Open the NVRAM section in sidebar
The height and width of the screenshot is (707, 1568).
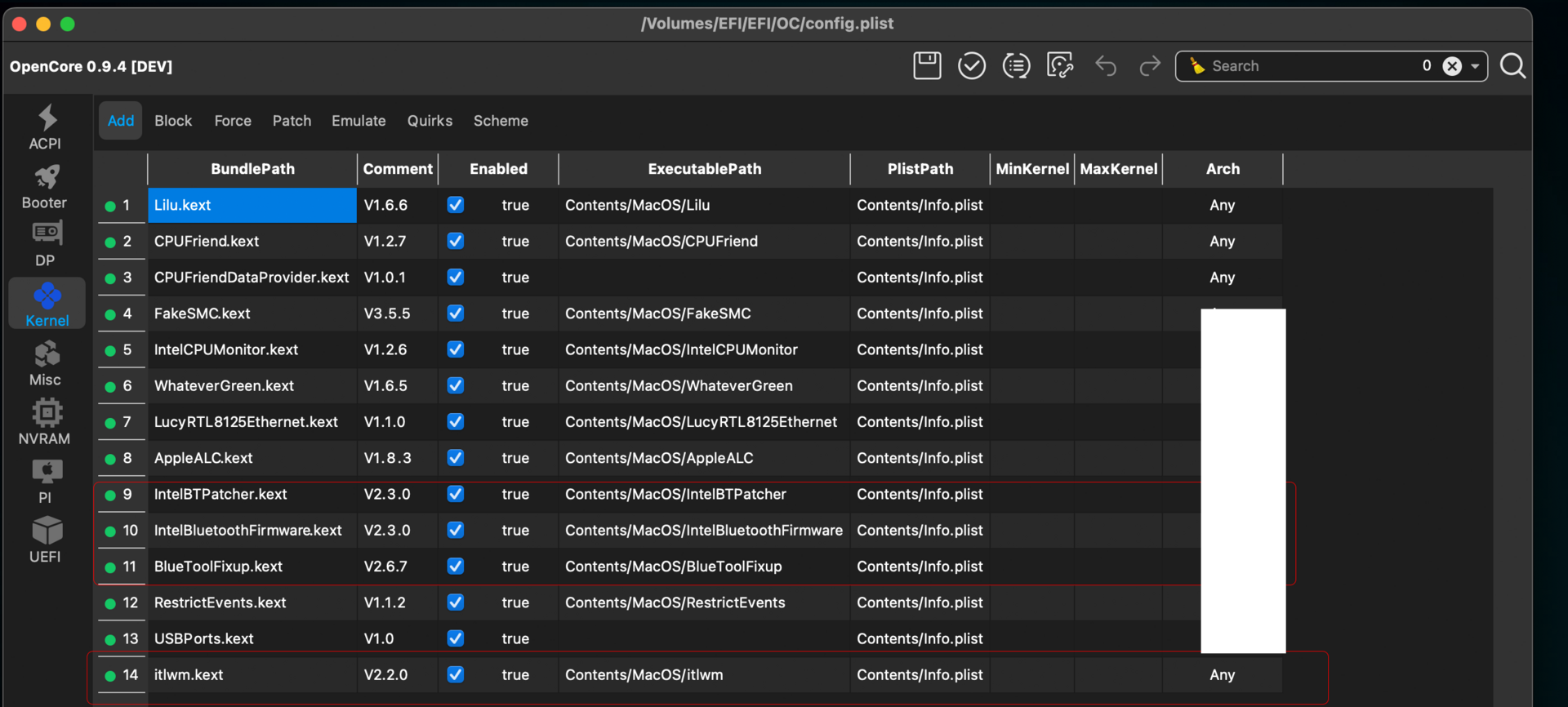point(45,422)
